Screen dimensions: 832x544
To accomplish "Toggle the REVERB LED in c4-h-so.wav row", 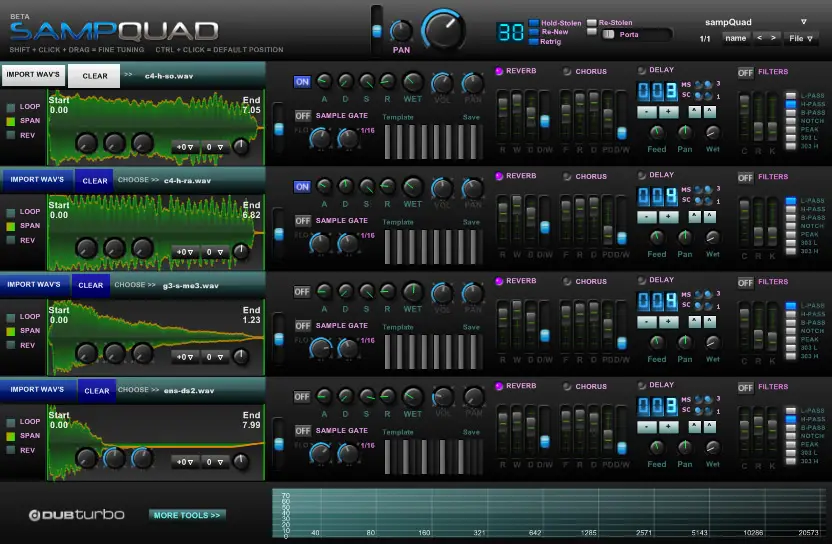I will click(x=499, y=71).
